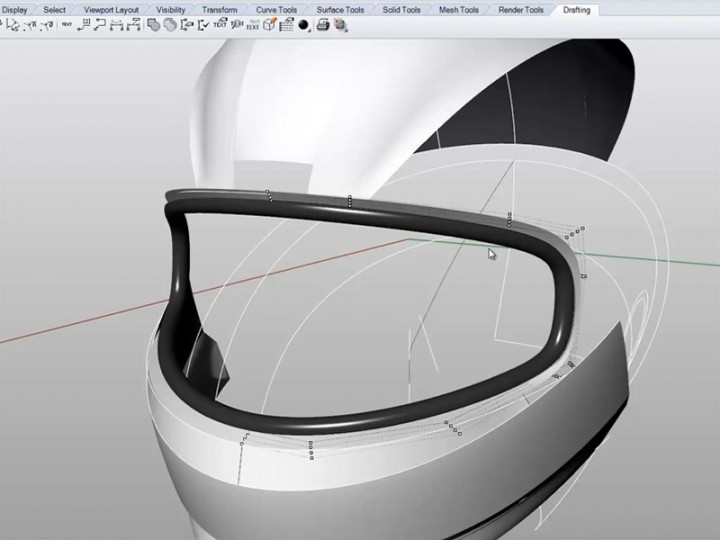This screenshot has width=720, height=540.
Task: Open the Display toolbar tab
Action: pos(14,10)
